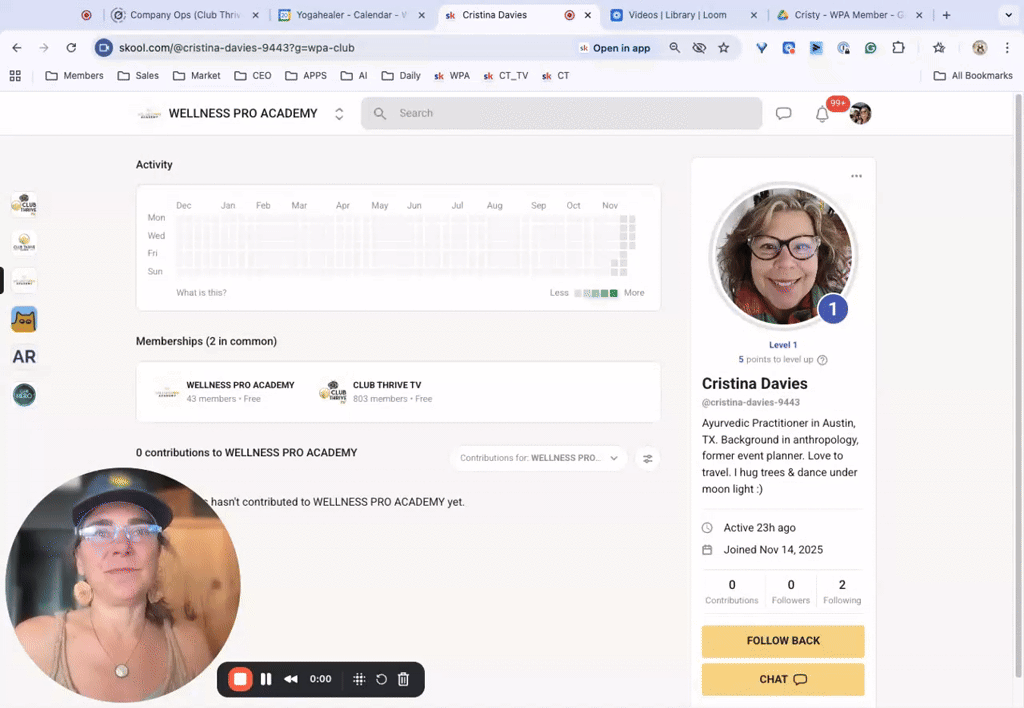1024x708 pixels.
Task: View the 0 Contributions count
Action: [731, 591]
